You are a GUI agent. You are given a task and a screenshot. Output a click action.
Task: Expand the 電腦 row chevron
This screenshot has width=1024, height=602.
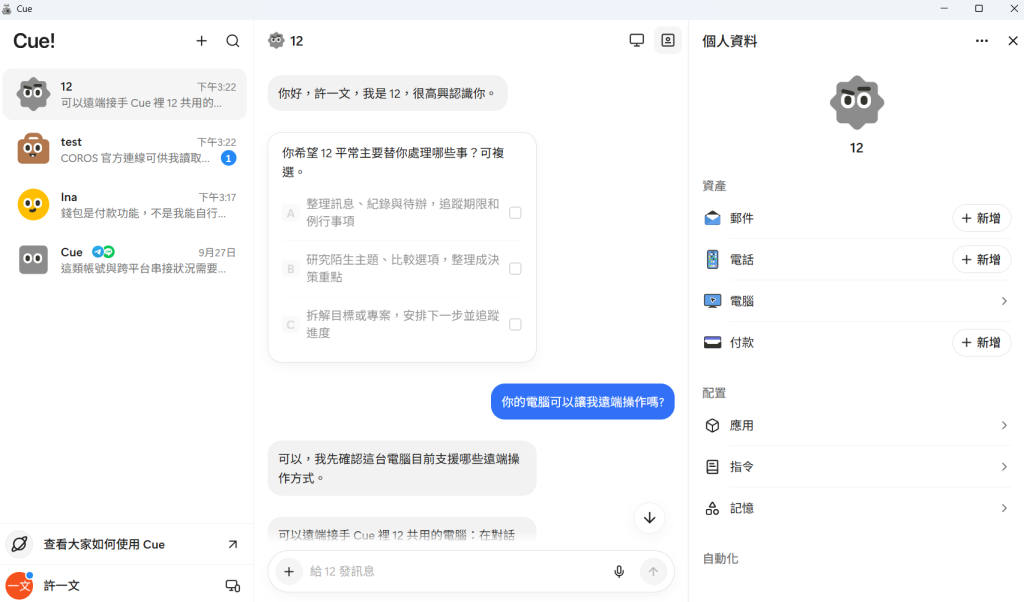(x=1004, y=301)
